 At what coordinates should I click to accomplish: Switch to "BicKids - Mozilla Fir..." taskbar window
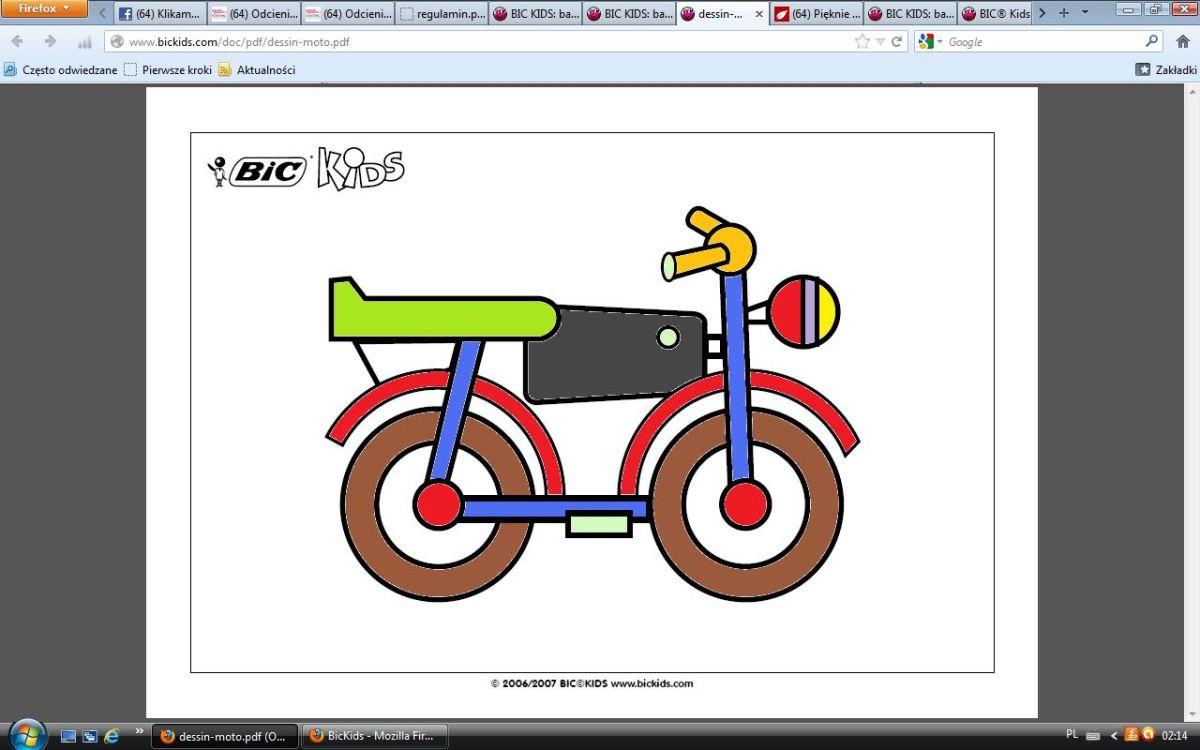(x=375, y=737)
